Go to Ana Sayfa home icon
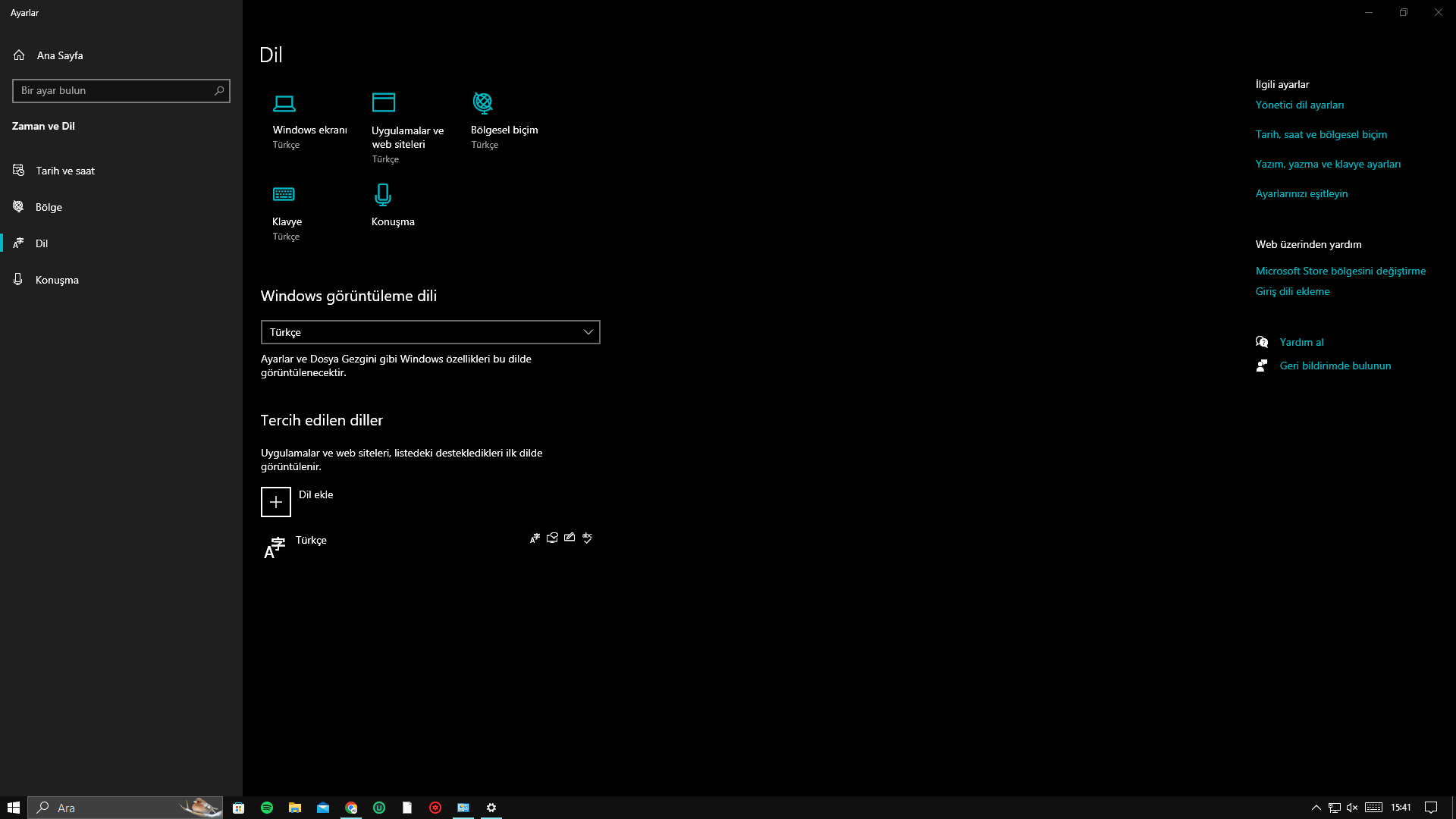This screenshot has width=1456, height=819. coord(19,55)
